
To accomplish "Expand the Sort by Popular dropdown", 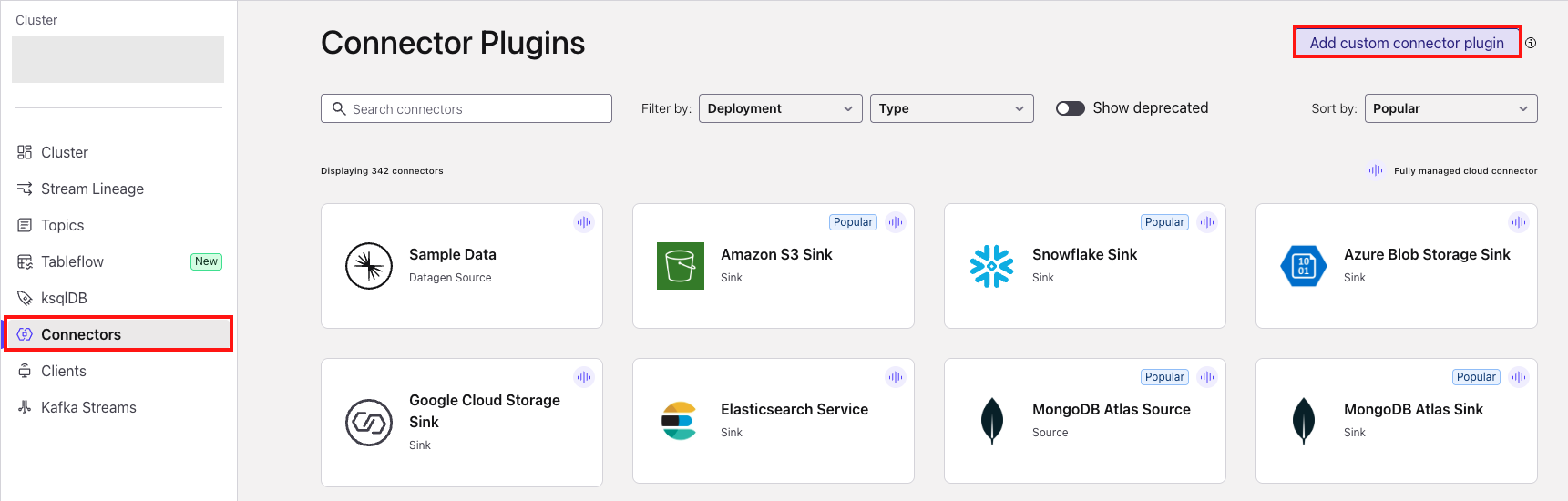I will (x=1451, y=108).
